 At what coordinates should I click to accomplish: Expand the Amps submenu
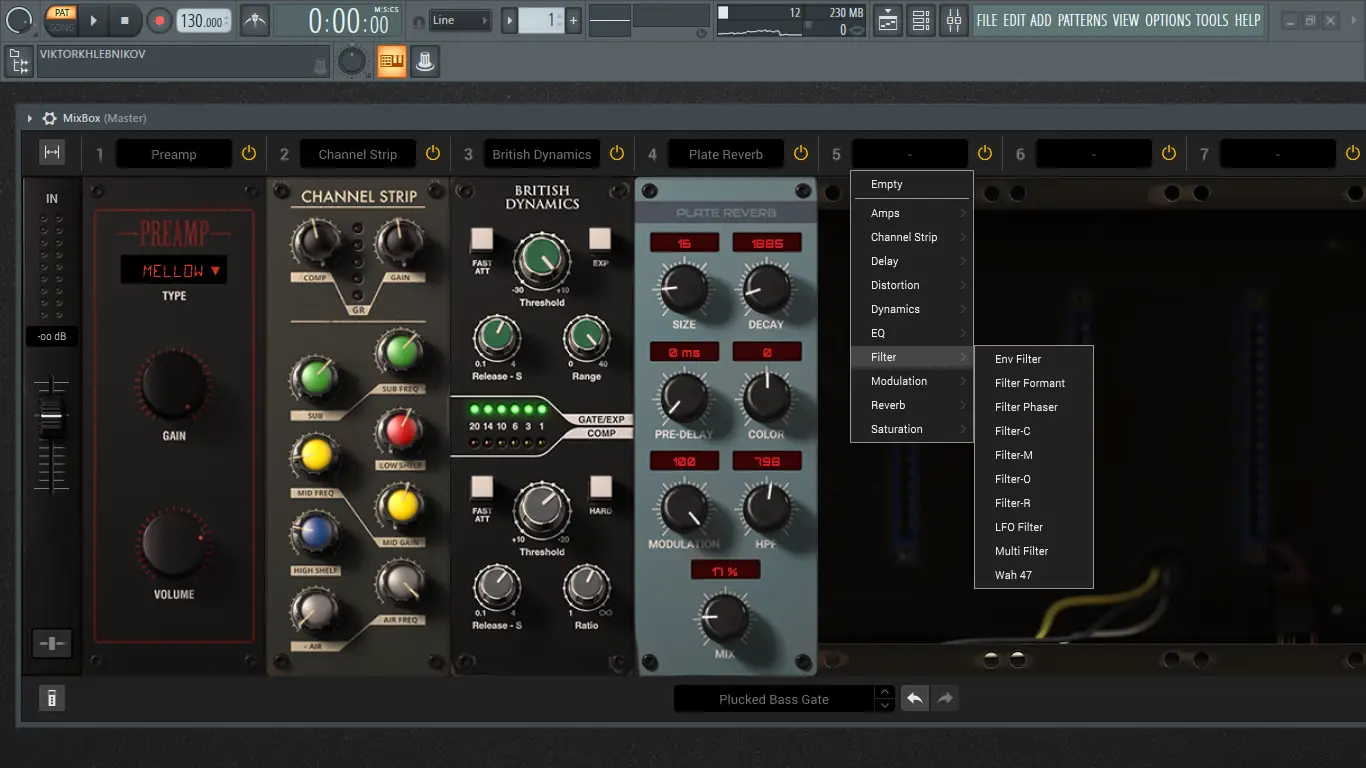click(912, 213)
